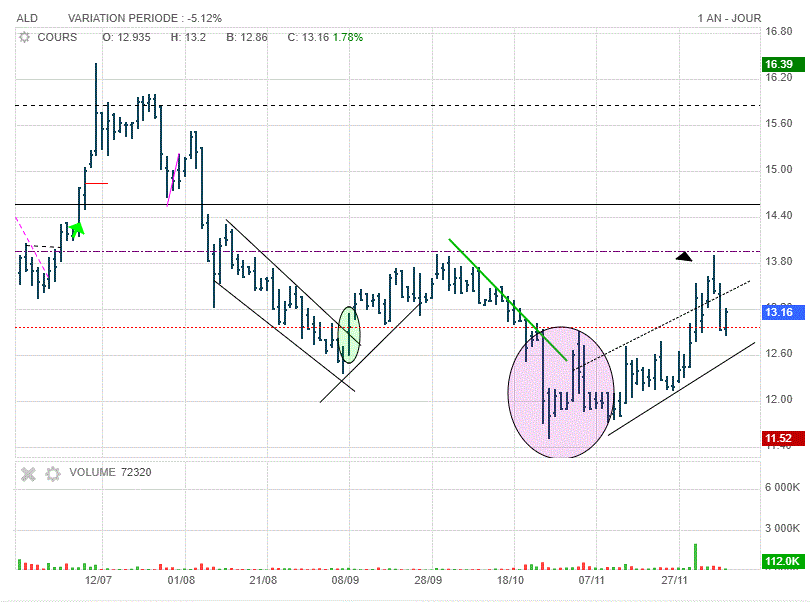Click the 16.80 price axis label
The width and height of the screenshot is (810, 602).
point(778,32)
